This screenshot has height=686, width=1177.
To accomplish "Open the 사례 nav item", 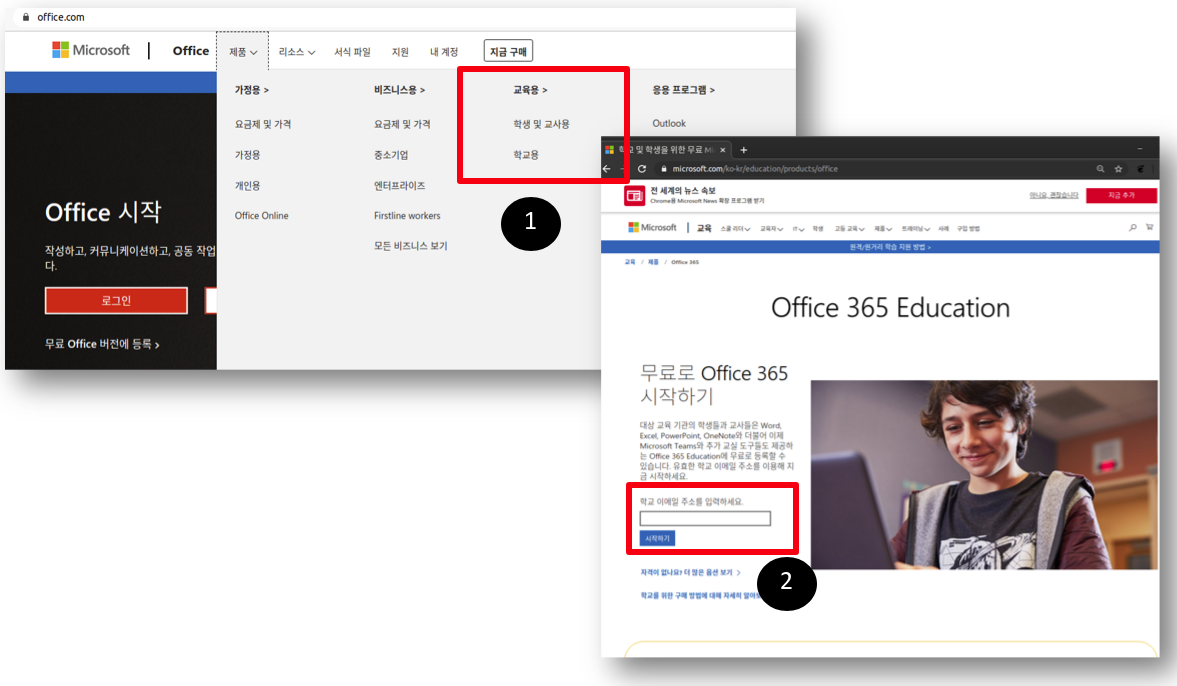I will click(944, 229).
